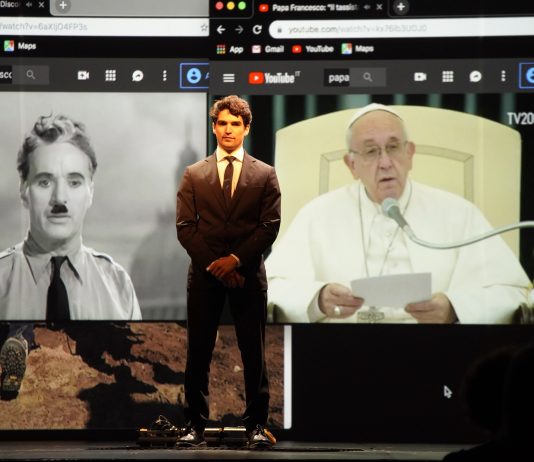This screenshot has height=462, width=534.
Task: Open the Maps bookmark in the right window
Action: click(x=358, y=49)
